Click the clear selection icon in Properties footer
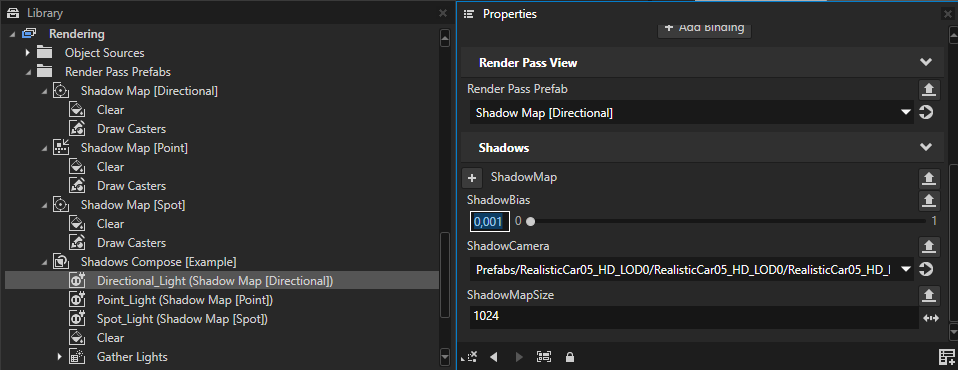Image resolution: width=958 pixels, height=370 pixels. 469,357
